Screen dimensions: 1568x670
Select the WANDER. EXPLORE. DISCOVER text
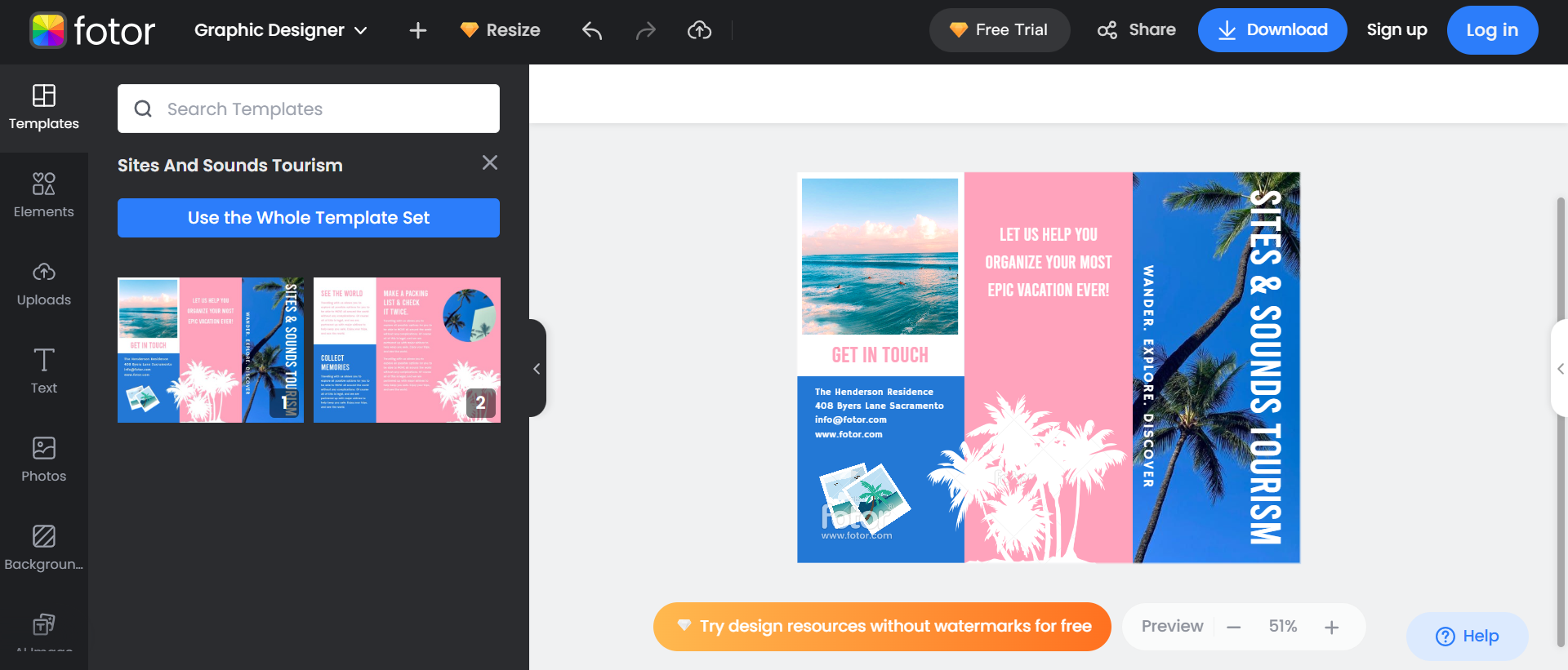[1148, 376]
